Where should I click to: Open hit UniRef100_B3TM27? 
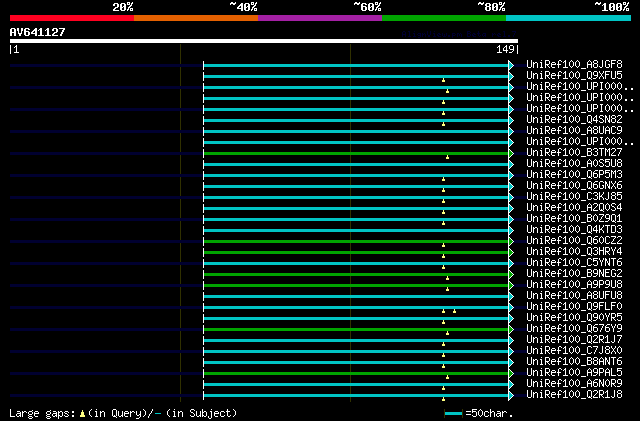tap(574, 153)
